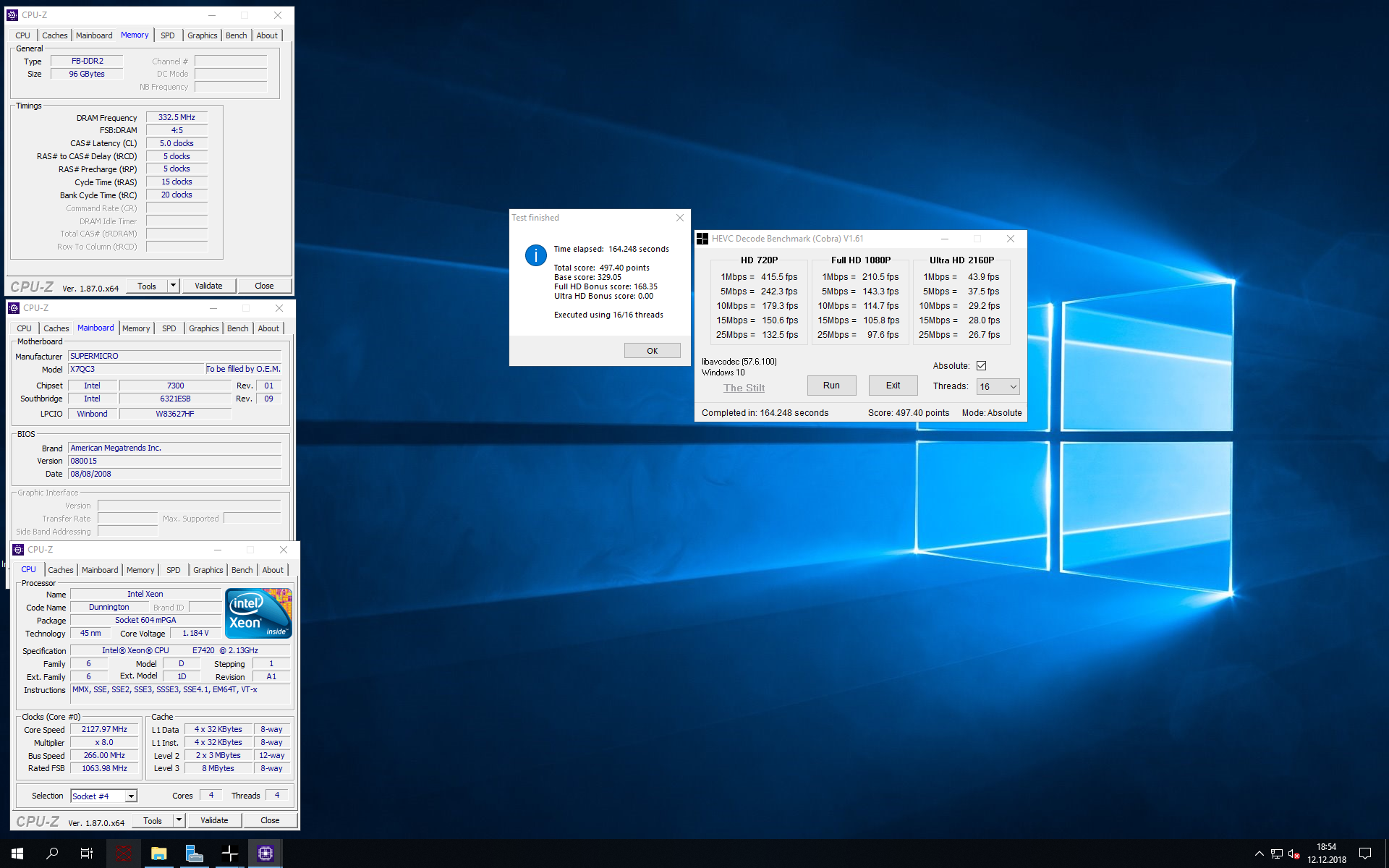Open taskbar search magnifier
The height and width of the screenshot is (868, 1389).
[x=52, y=854]
